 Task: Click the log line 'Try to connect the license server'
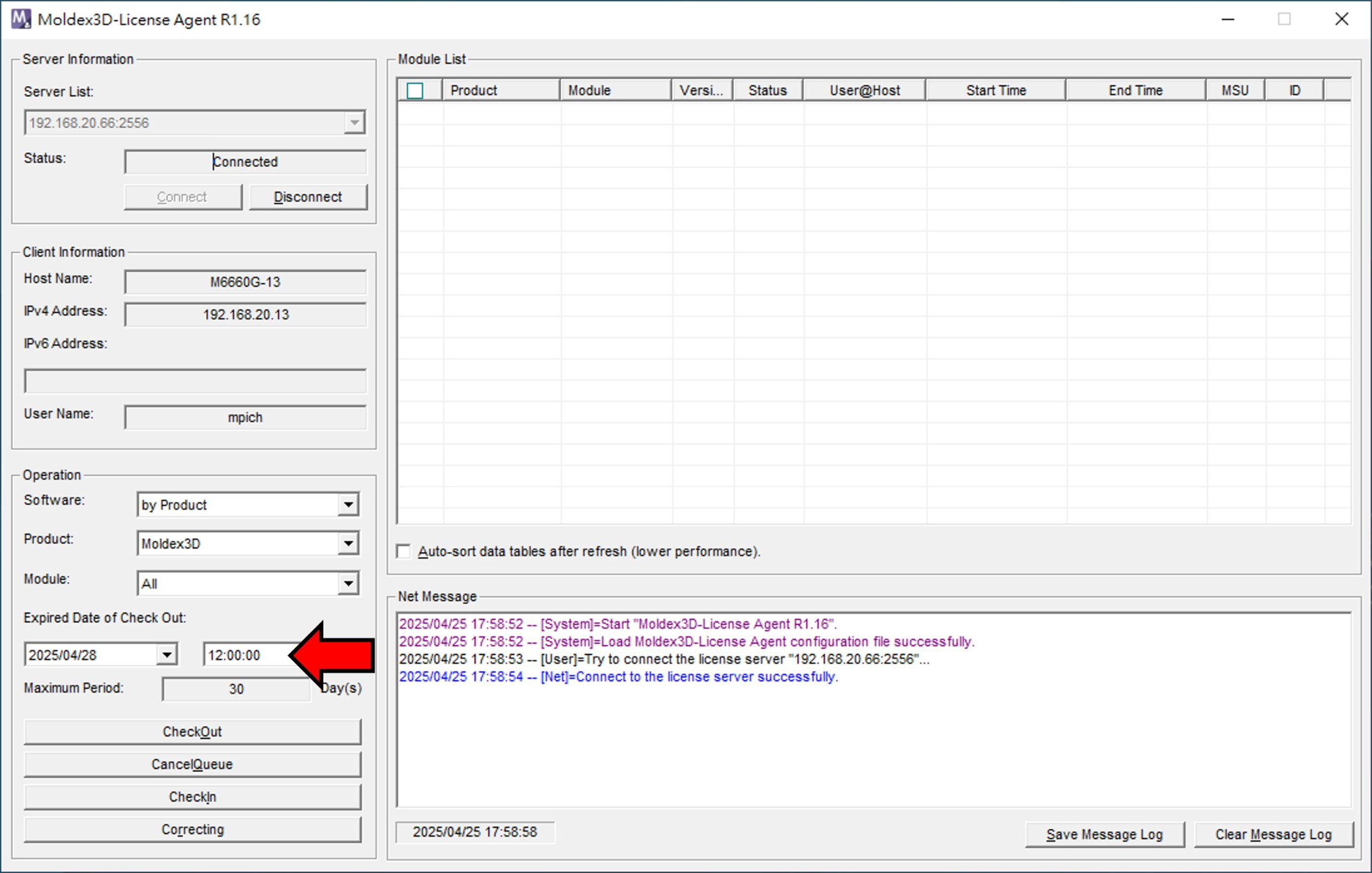(x=665, y=659)
